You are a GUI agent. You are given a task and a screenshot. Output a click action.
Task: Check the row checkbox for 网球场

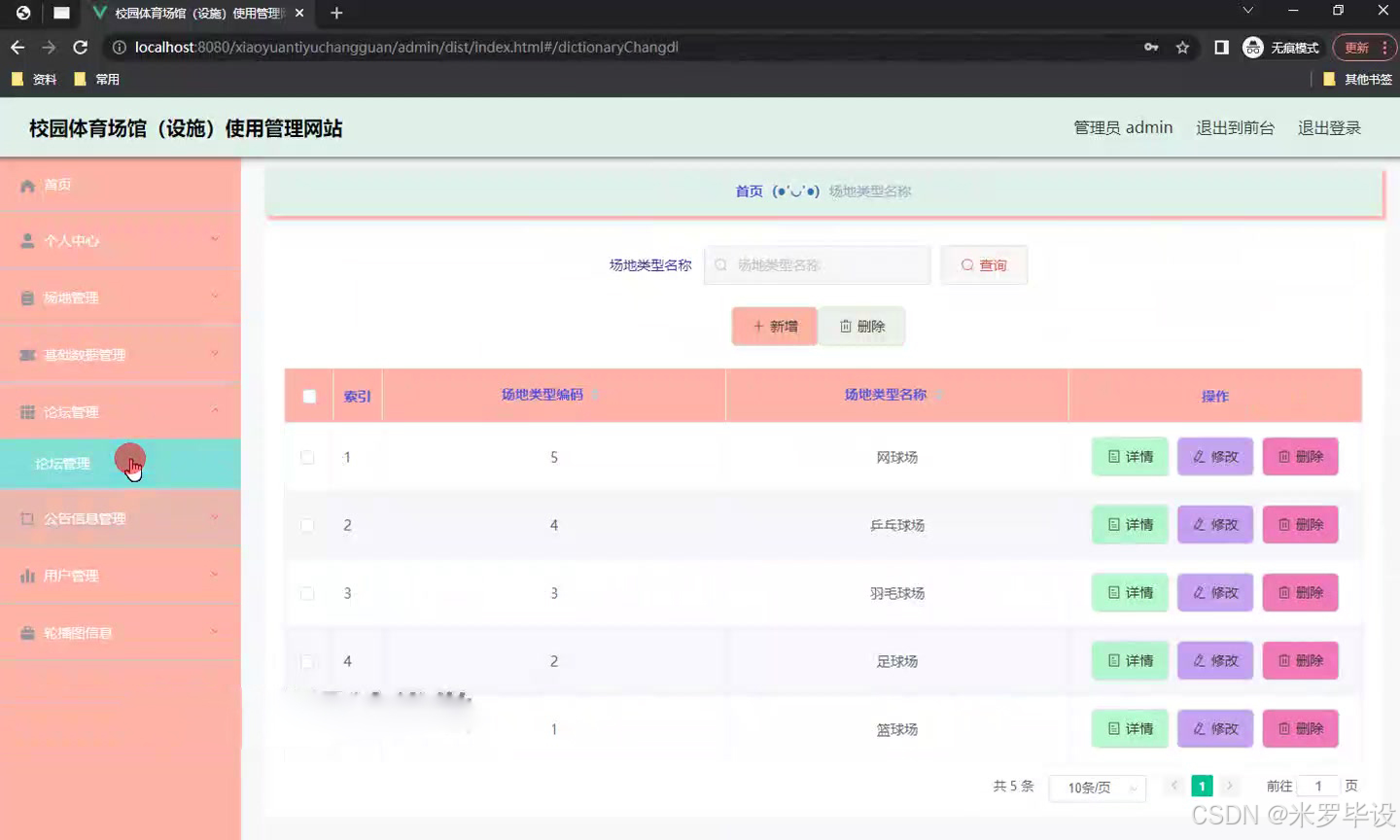[307, 457]
